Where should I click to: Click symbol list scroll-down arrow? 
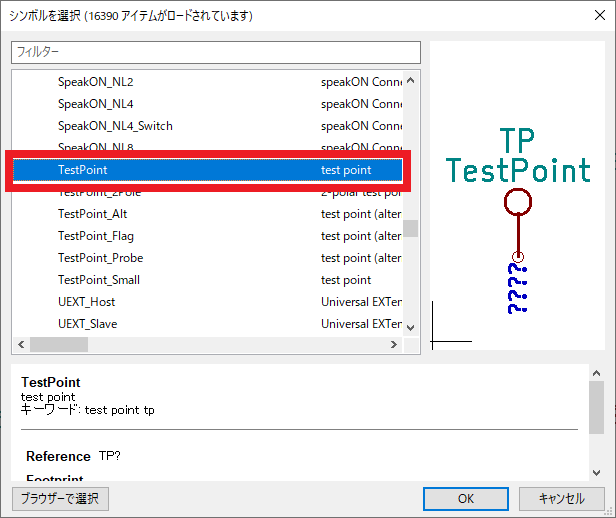(411, 326)
